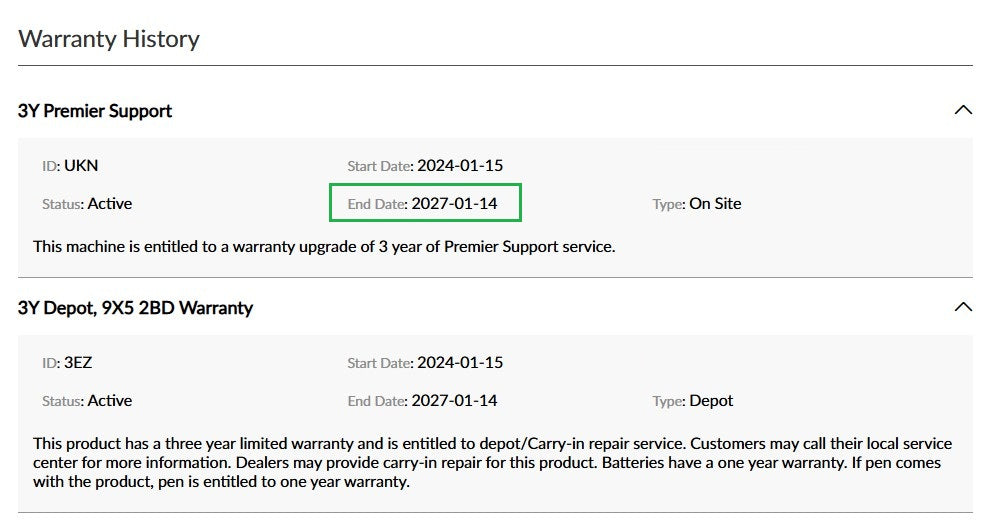The height and width of the screenshot is (524, 991).
Task: Select the 3EZ warranty ID value
Action: [79, 362]
